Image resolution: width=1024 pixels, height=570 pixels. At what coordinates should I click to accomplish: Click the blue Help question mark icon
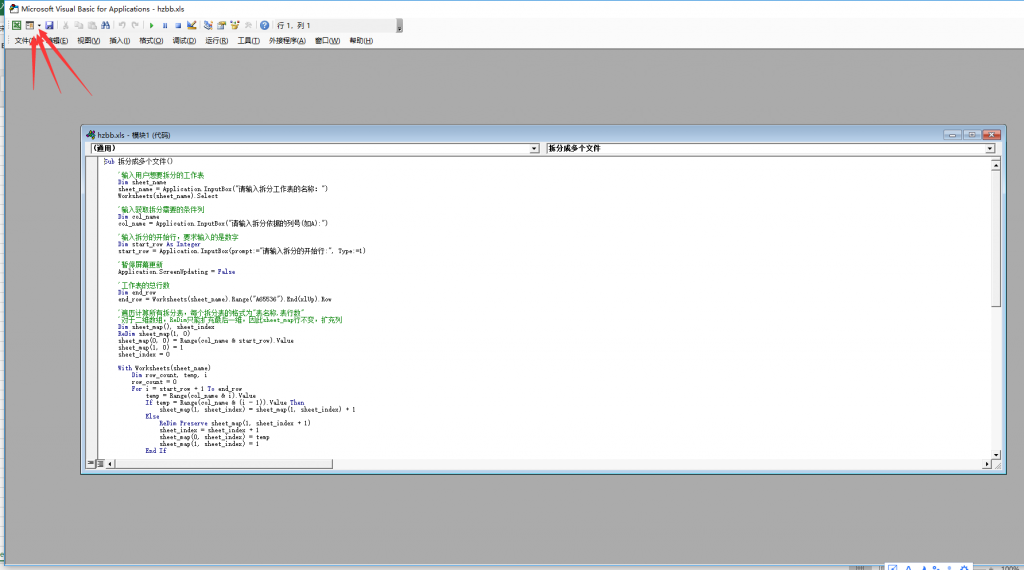264,25
